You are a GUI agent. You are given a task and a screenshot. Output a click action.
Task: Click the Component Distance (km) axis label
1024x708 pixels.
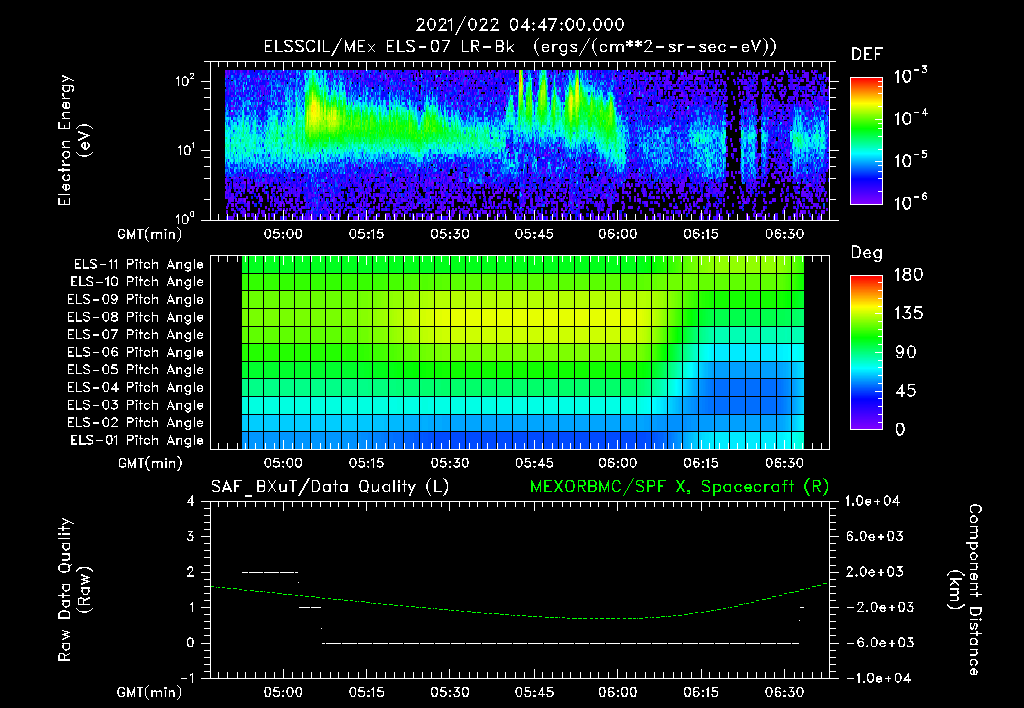(965, 590)
